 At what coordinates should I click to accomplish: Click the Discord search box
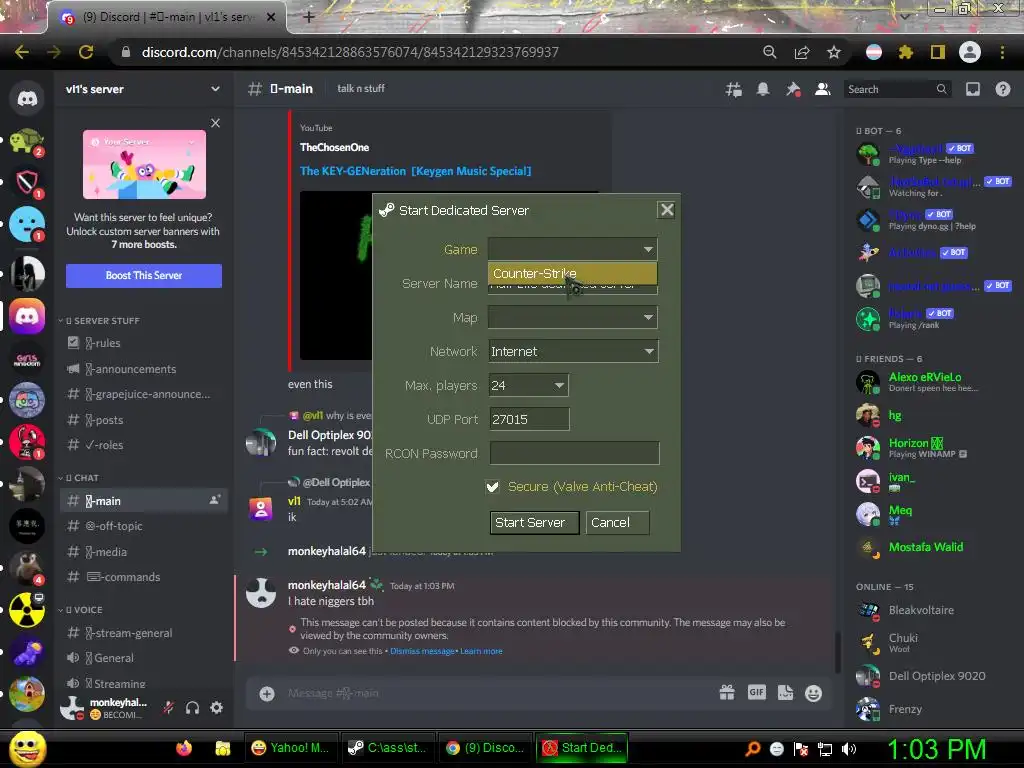[x=897, y=89]
